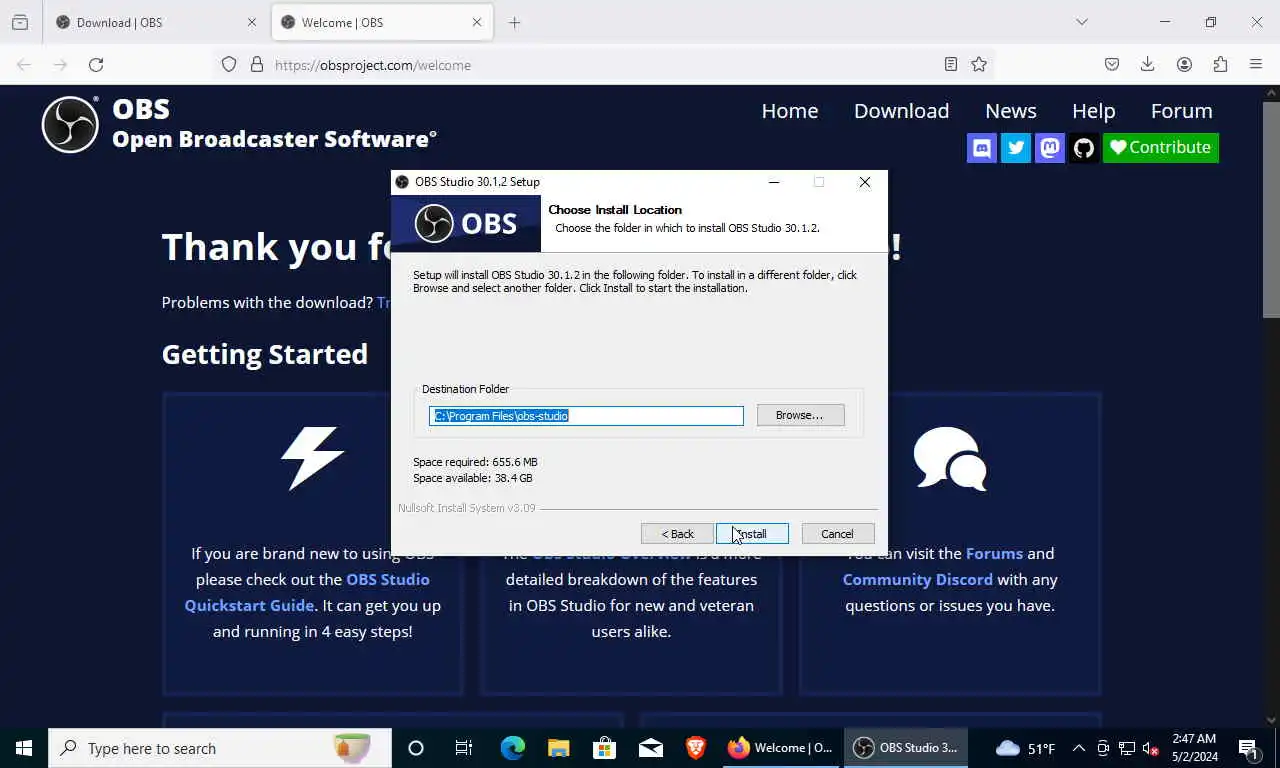Open the Community Discord link

pyautogui.click(x=918, y=579)
